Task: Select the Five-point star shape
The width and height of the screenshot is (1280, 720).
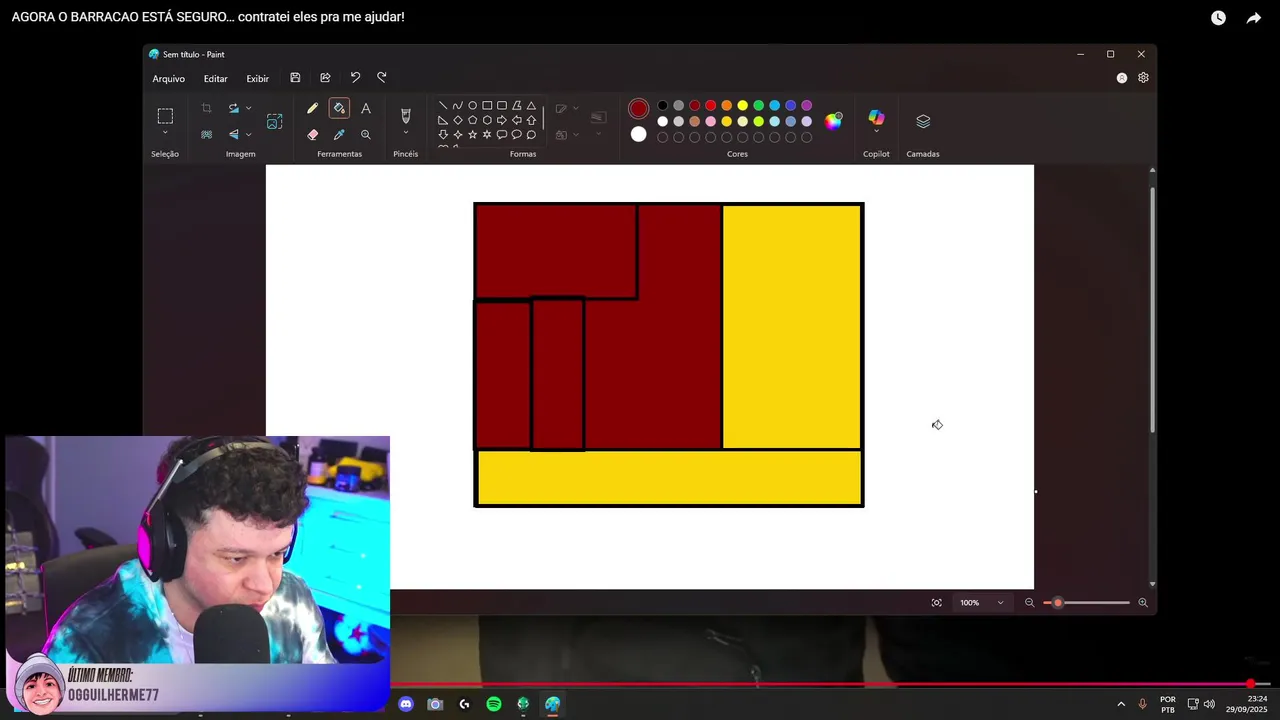Action: tap(472, 134)
